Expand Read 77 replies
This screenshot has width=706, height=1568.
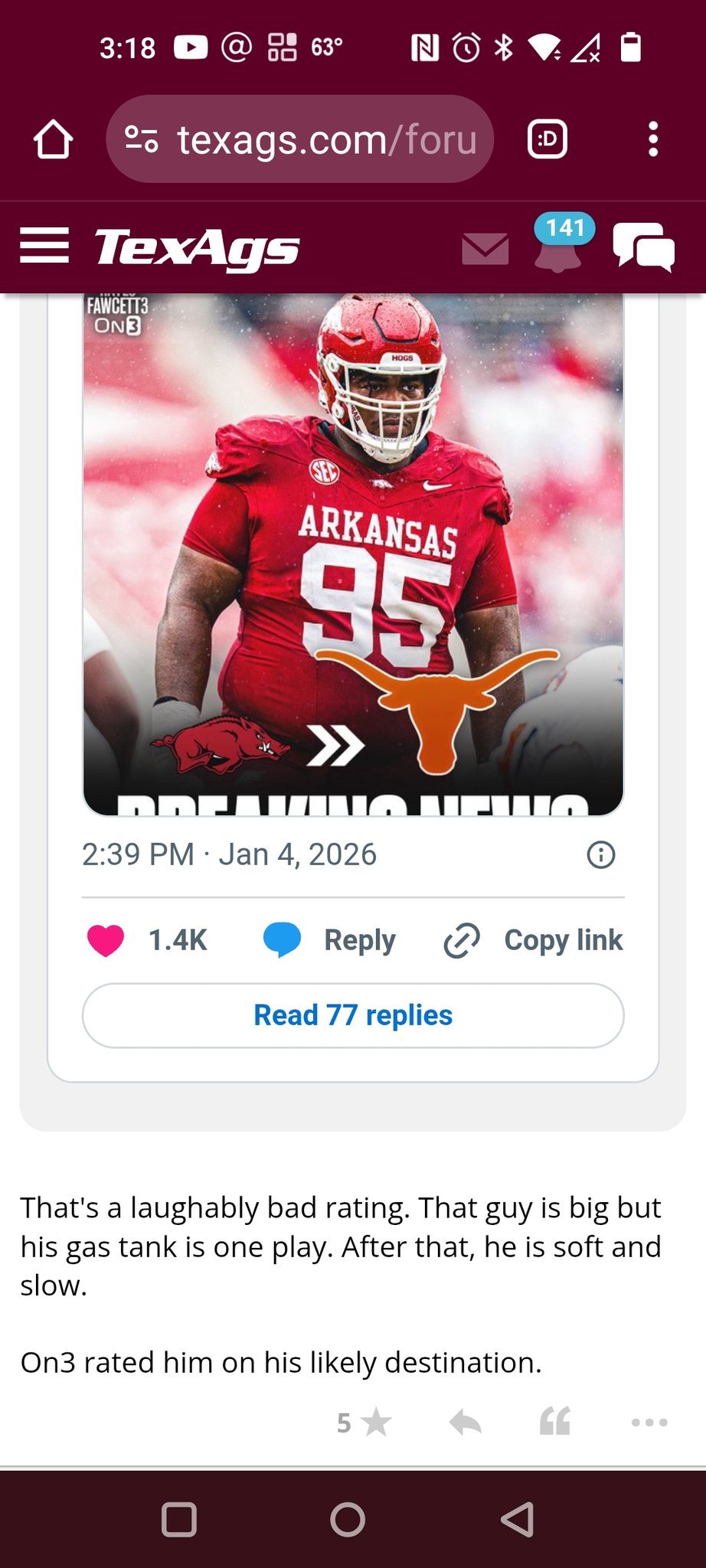click(x=353, y=1015)
